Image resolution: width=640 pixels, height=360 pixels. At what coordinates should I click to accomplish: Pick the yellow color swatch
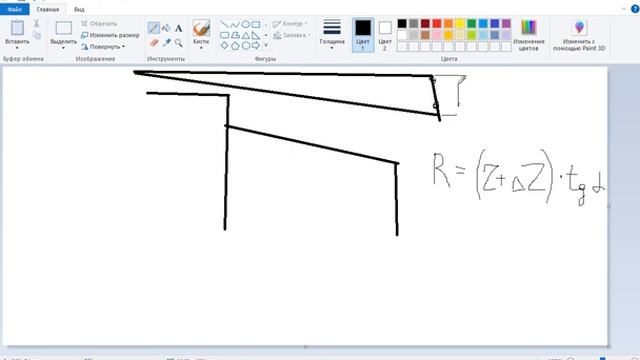(x=460, y=24)
